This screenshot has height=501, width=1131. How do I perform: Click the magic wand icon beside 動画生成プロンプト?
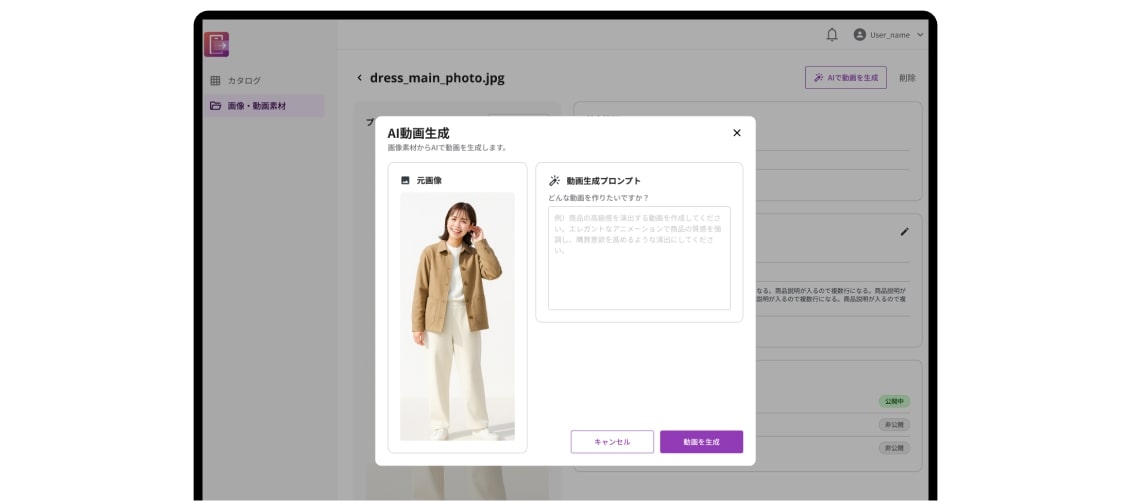tap(554, 181)
